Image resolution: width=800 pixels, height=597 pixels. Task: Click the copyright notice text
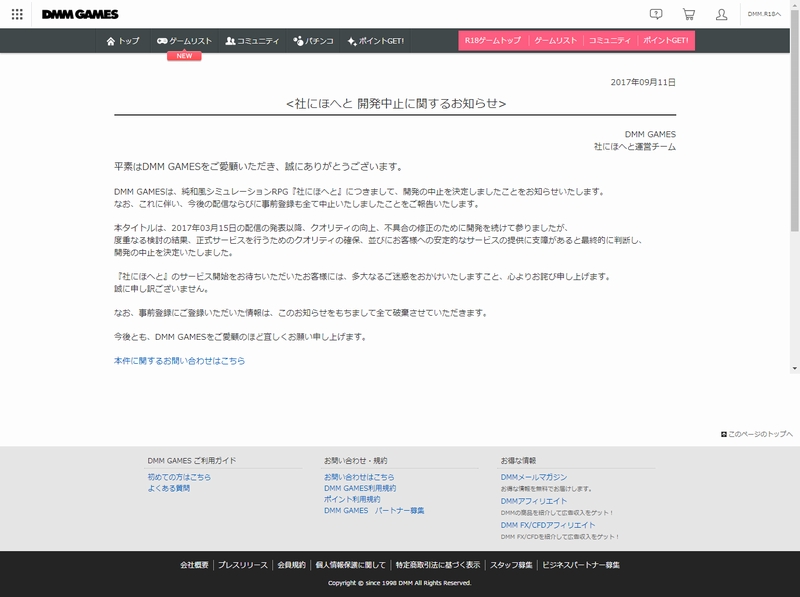(x=399, y=583)
